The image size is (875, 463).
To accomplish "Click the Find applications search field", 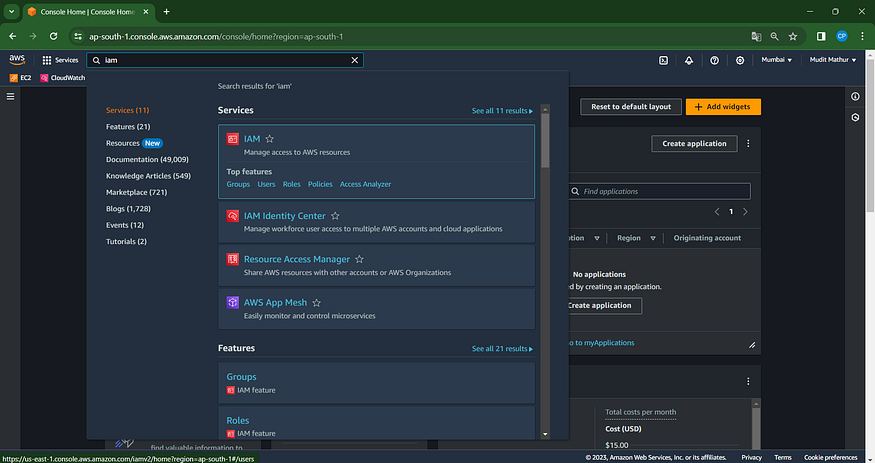I will pos(660,191).
